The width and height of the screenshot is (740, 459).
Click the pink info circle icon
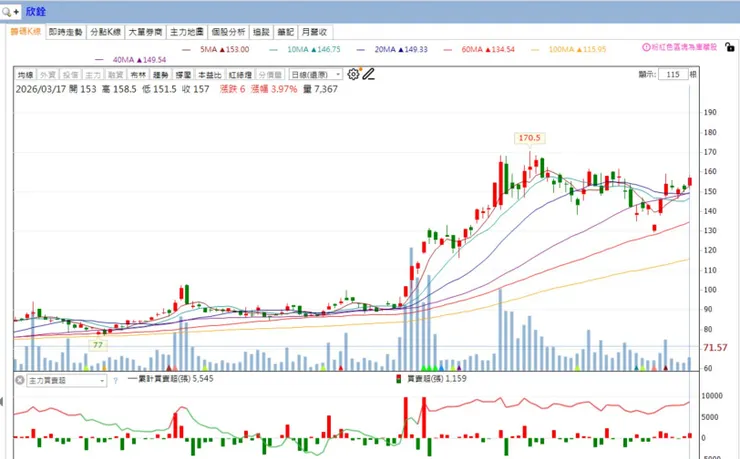click(x=646, y=47)
